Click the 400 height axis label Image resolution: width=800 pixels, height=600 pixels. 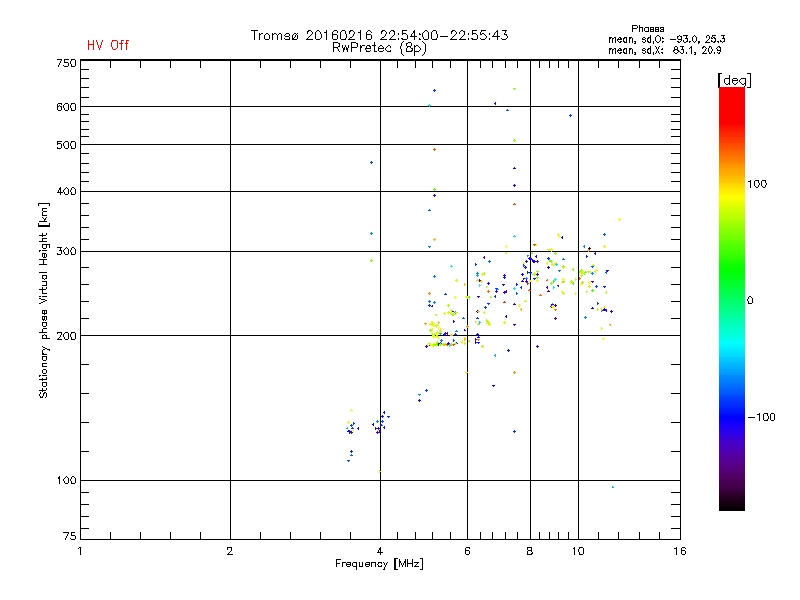[x=66, y=191]
